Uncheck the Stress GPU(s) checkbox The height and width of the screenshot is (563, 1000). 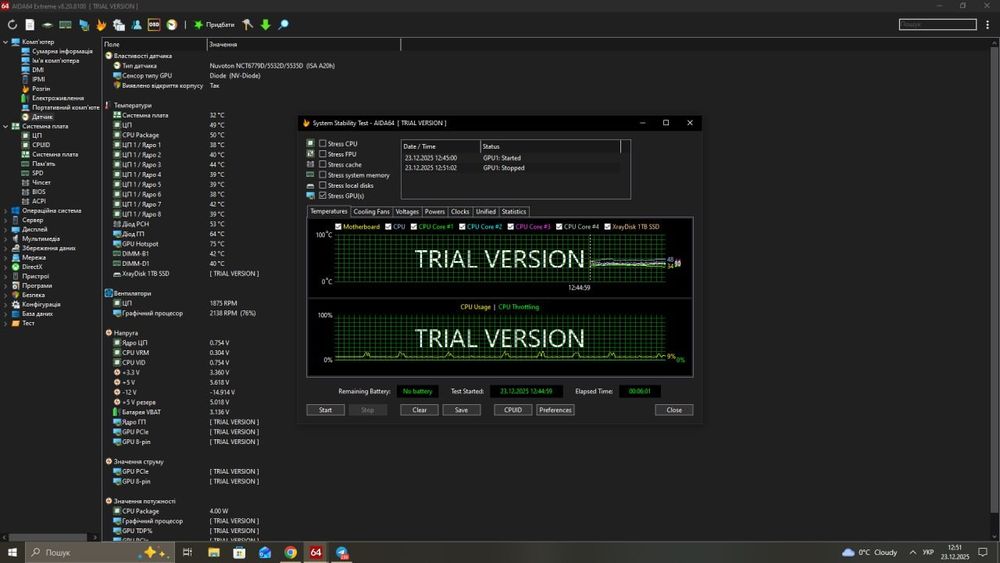point(322,196)
